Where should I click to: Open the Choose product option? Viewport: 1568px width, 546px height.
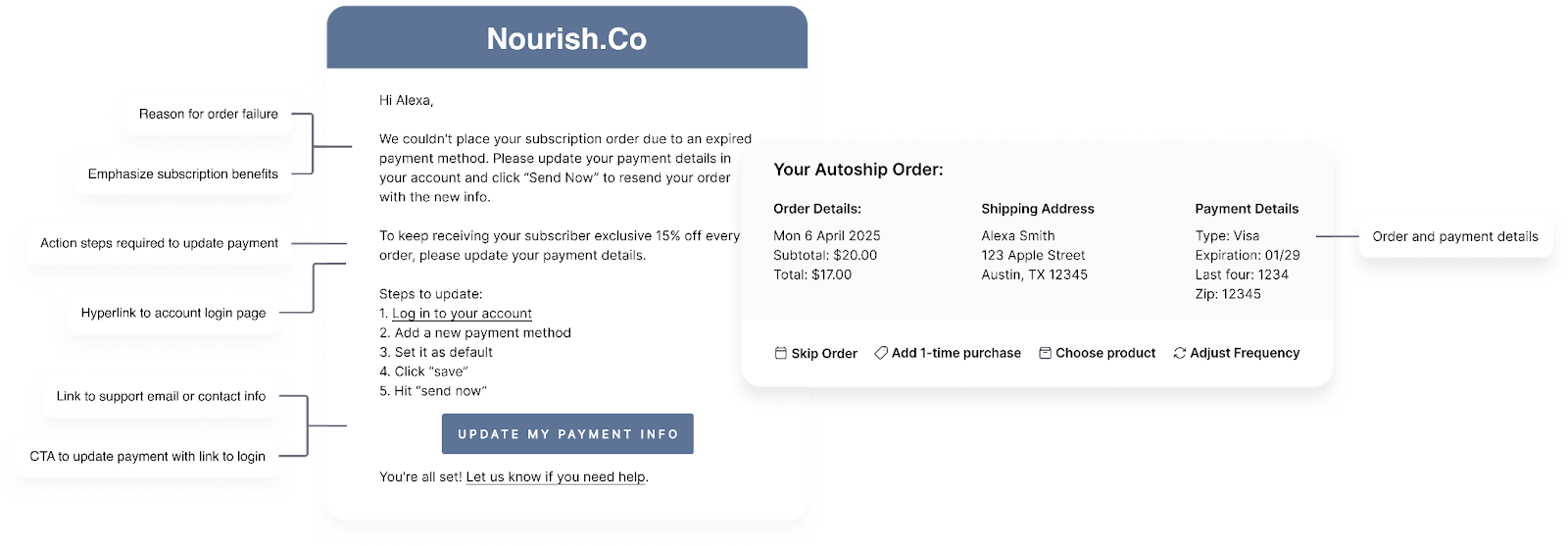(x=1105, y=353)
